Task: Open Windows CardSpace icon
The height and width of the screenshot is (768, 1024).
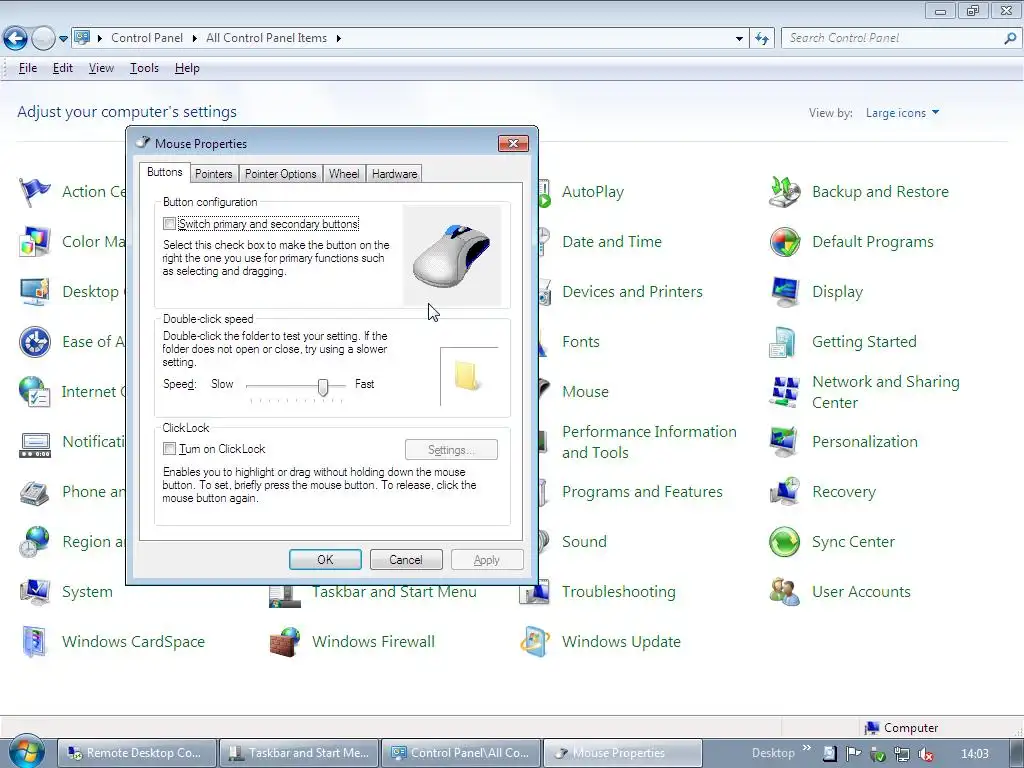Action: tap(35, 642)
